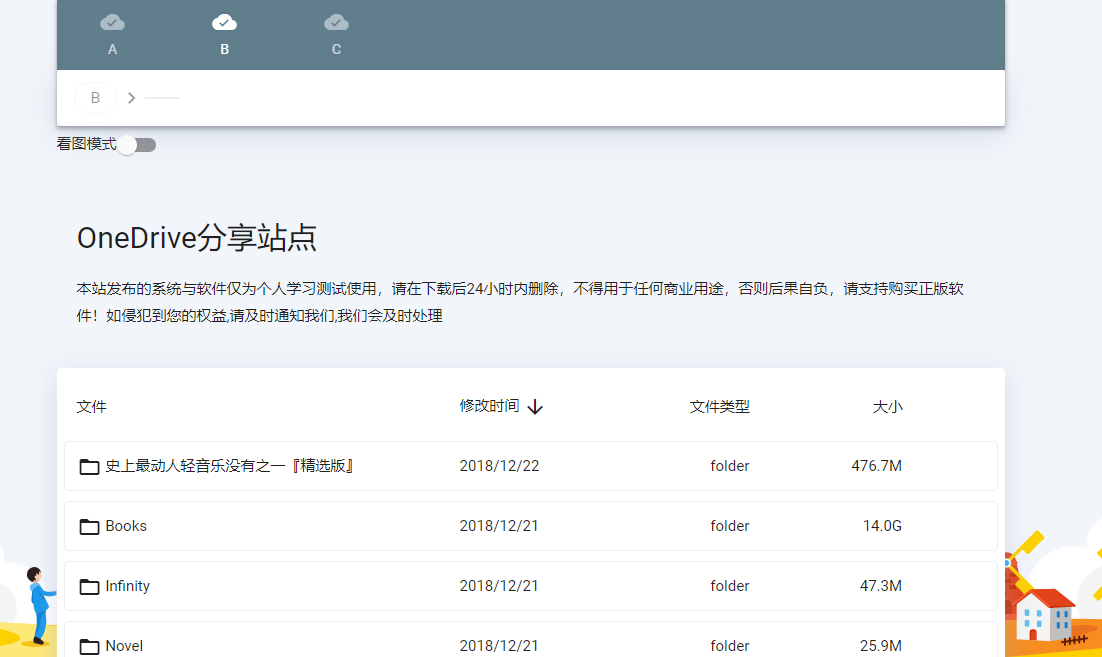
Task: Switch to drive tab C
Action: pyautogui.click(x=336, y=34)
